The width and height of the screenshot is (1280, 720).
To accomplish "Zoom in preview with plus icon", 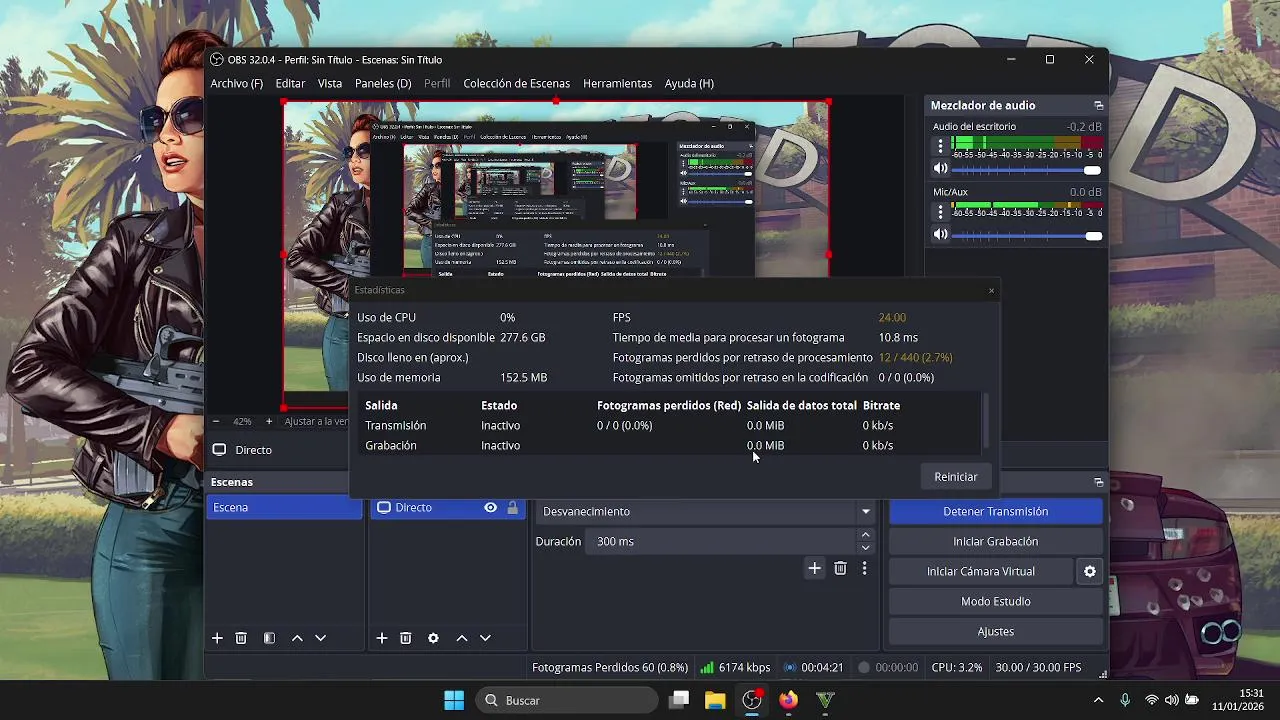I will click(268, 421).
